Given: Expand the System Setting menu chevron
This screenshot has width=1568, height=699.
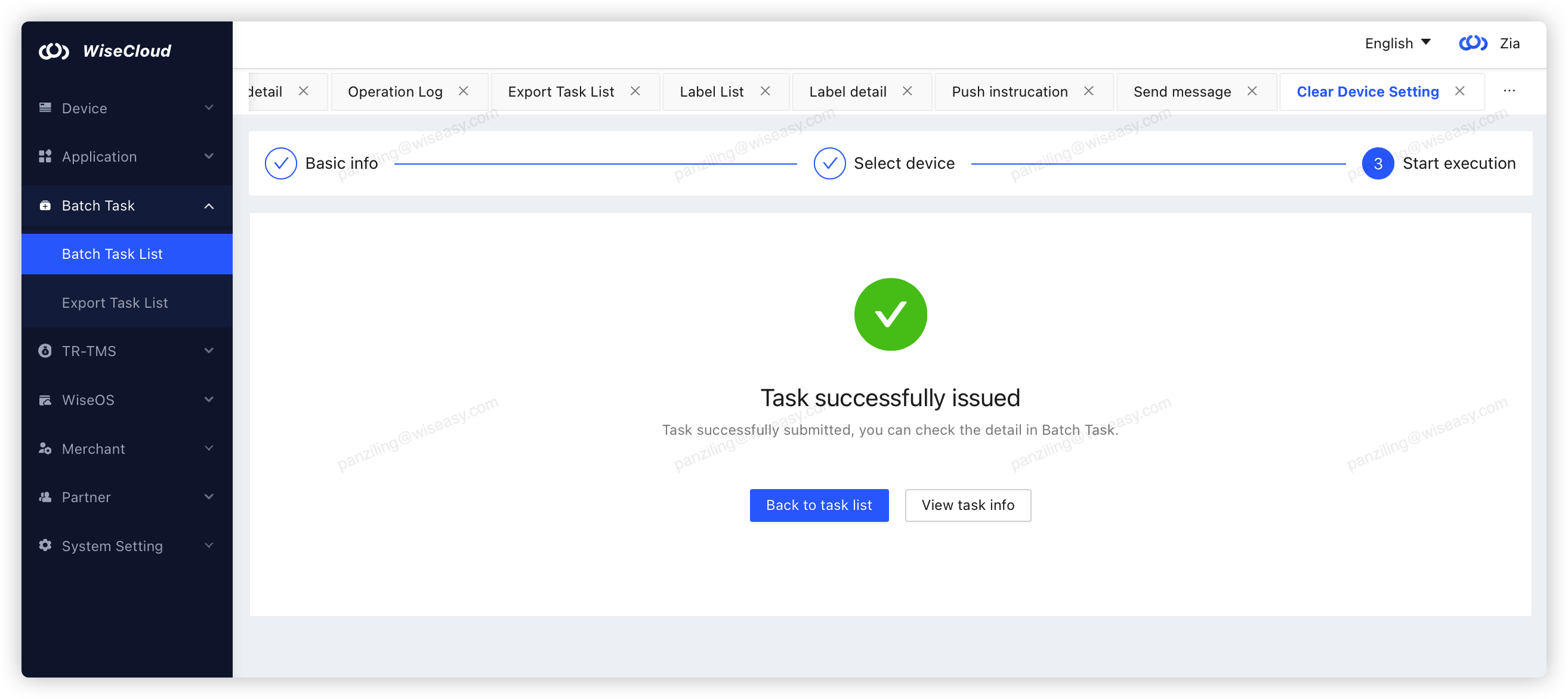Looking at the screenshot, I should tap(209, 546).
